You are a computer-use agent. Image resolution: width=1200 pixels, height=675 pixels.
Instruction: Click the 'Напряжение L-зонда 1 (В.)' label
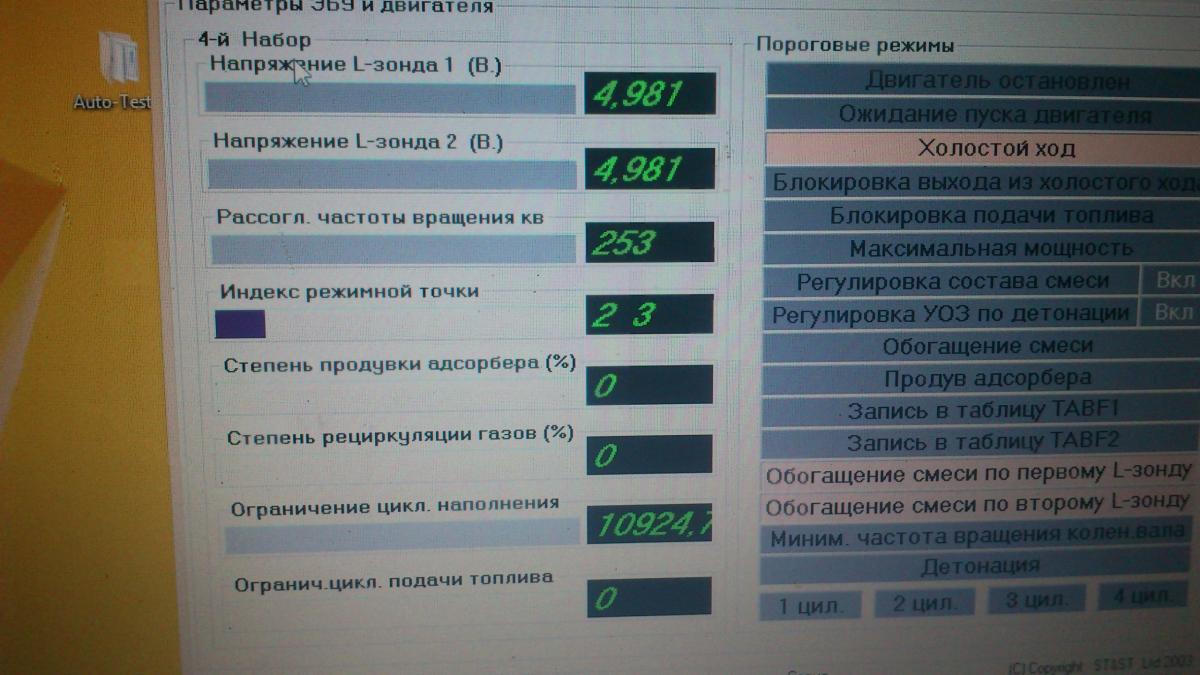(x=354, y=65)
